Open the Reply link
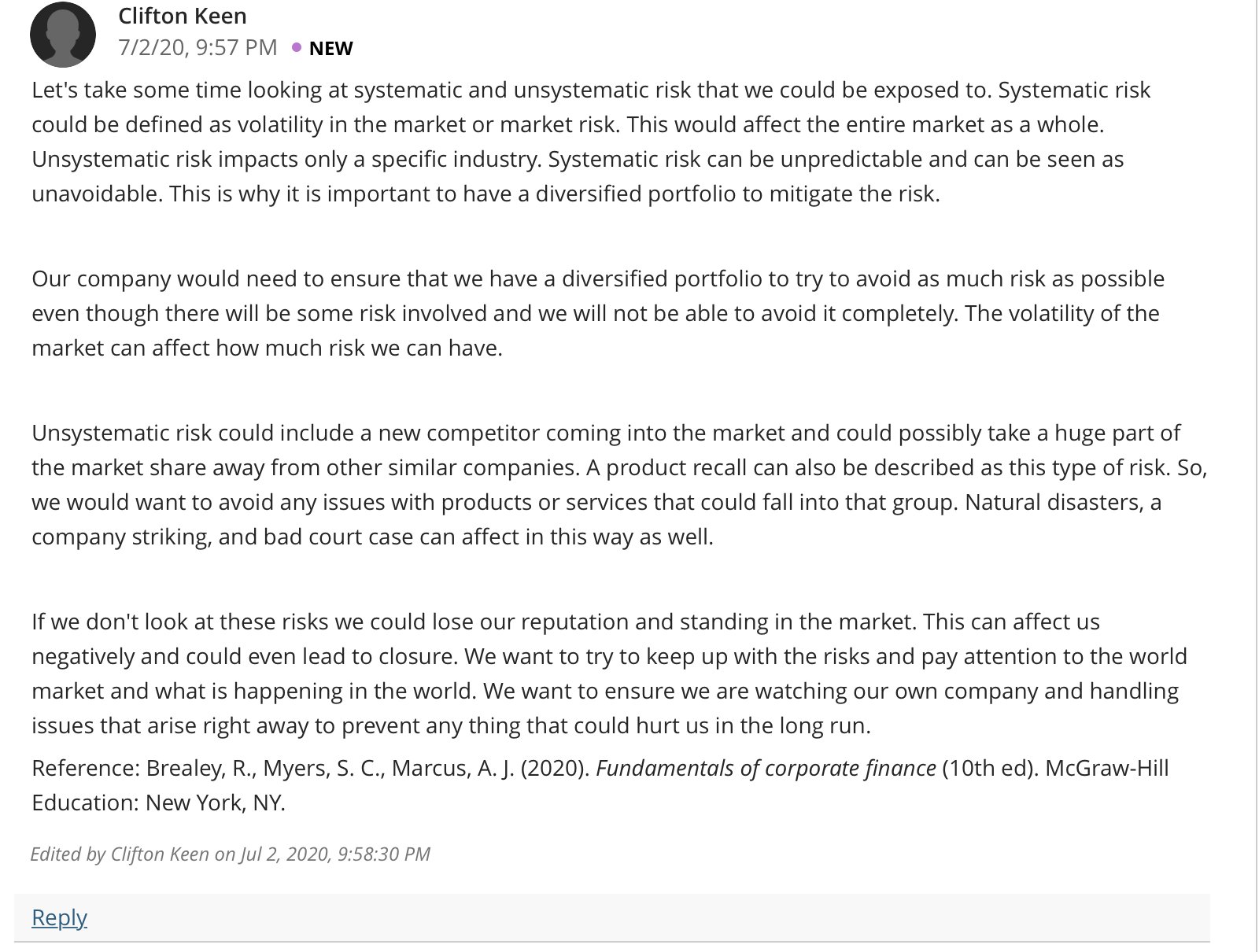 coord(59,917)
